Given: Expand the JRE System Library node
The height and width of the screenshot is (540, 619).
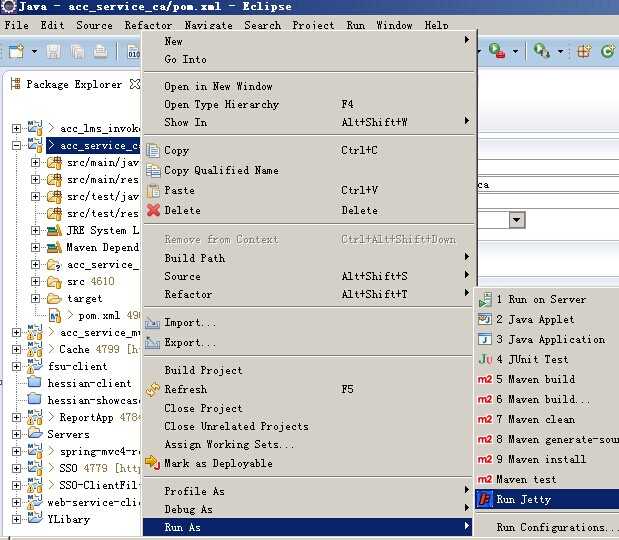Looking at the screenshot, I should click(35, 231).
